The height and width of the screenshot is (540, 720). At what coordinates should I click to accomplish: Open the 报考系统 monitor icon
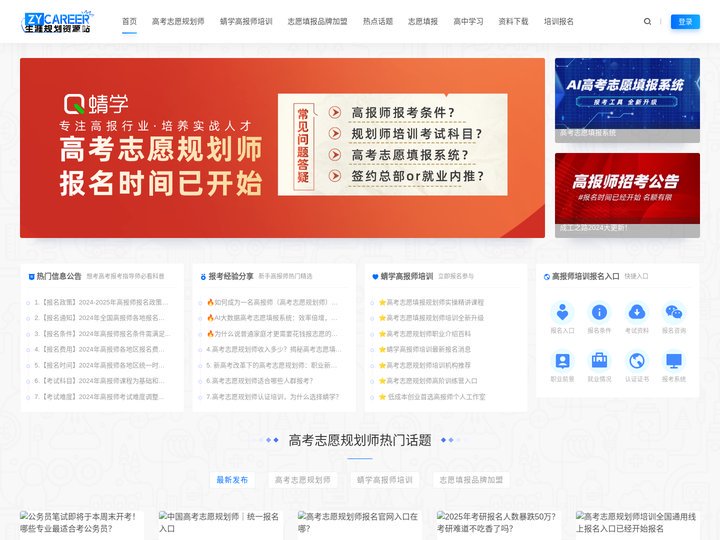pyautogui.click(x=674, y=361)
